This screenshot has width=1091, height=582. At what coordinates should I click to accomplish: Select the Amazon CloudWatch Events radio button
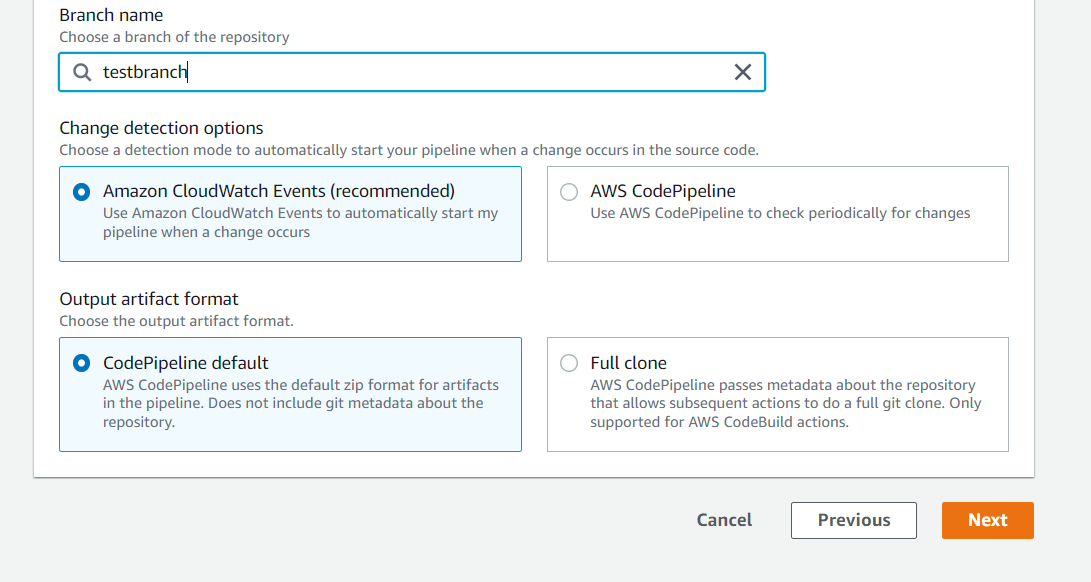(x=81, y=192)
